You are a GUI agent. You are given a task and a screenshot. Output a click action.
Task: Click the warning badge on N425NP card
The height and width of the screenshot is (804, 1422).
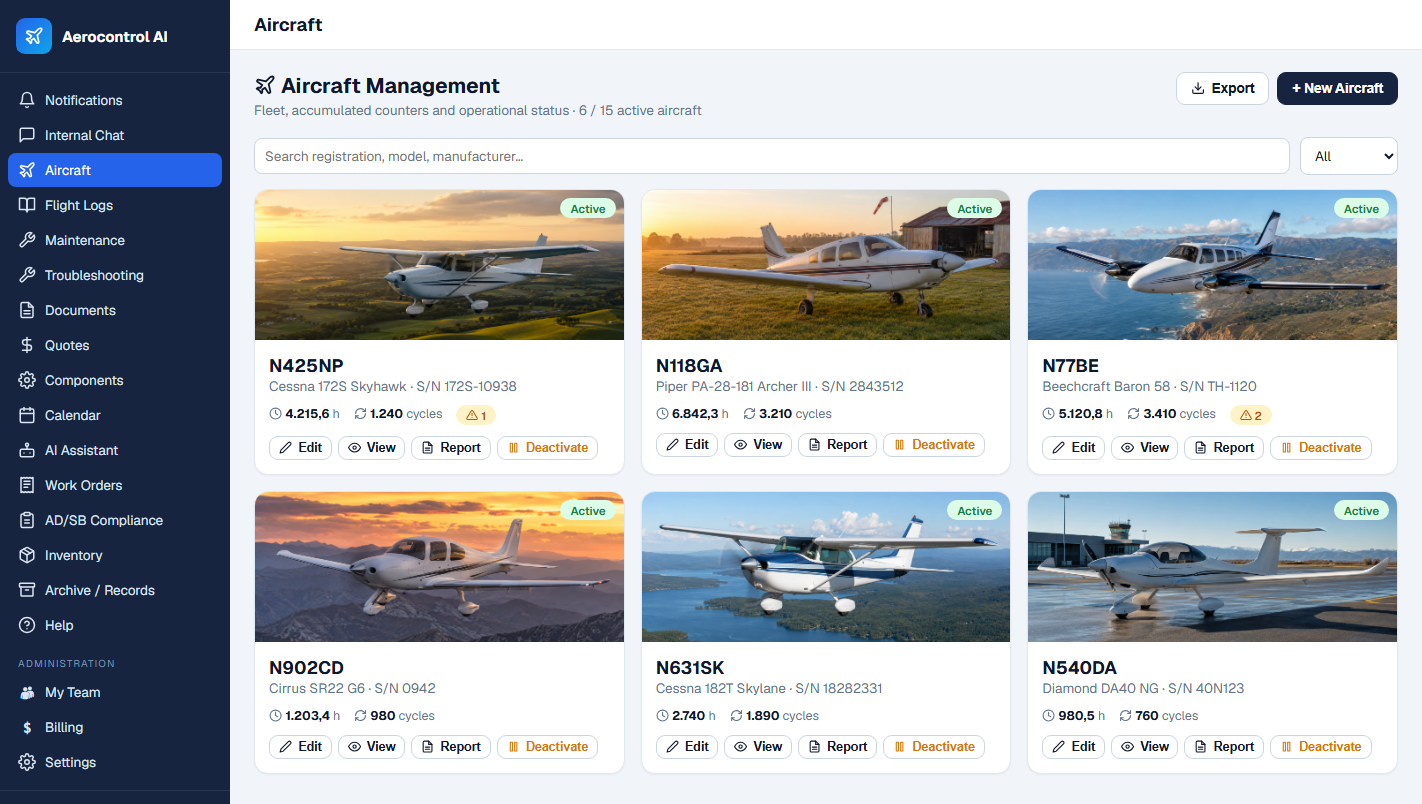[476, 415]
